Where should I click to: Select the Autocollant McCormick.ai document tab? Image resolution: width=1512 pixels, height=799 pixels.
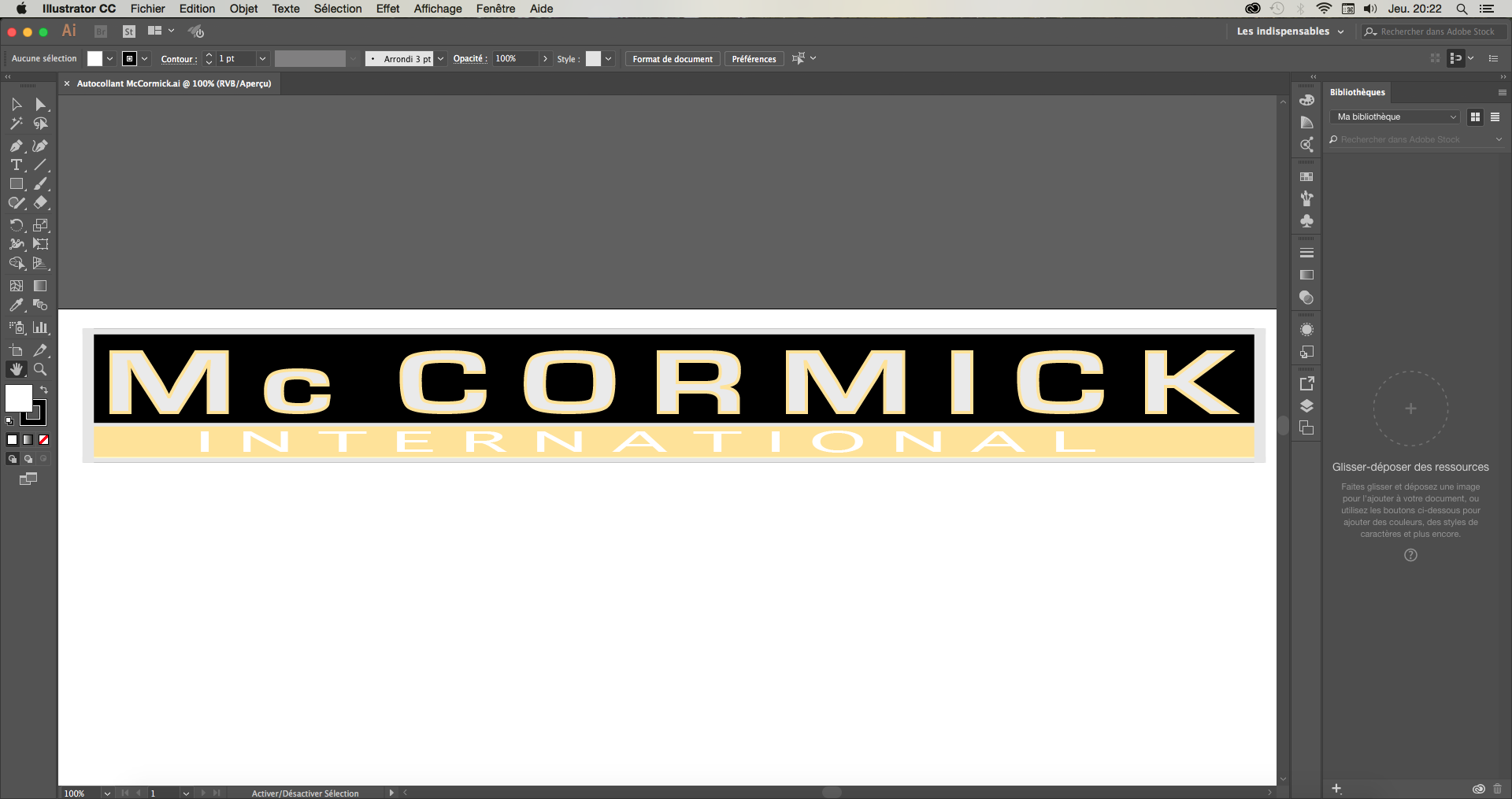coord(173,83)
